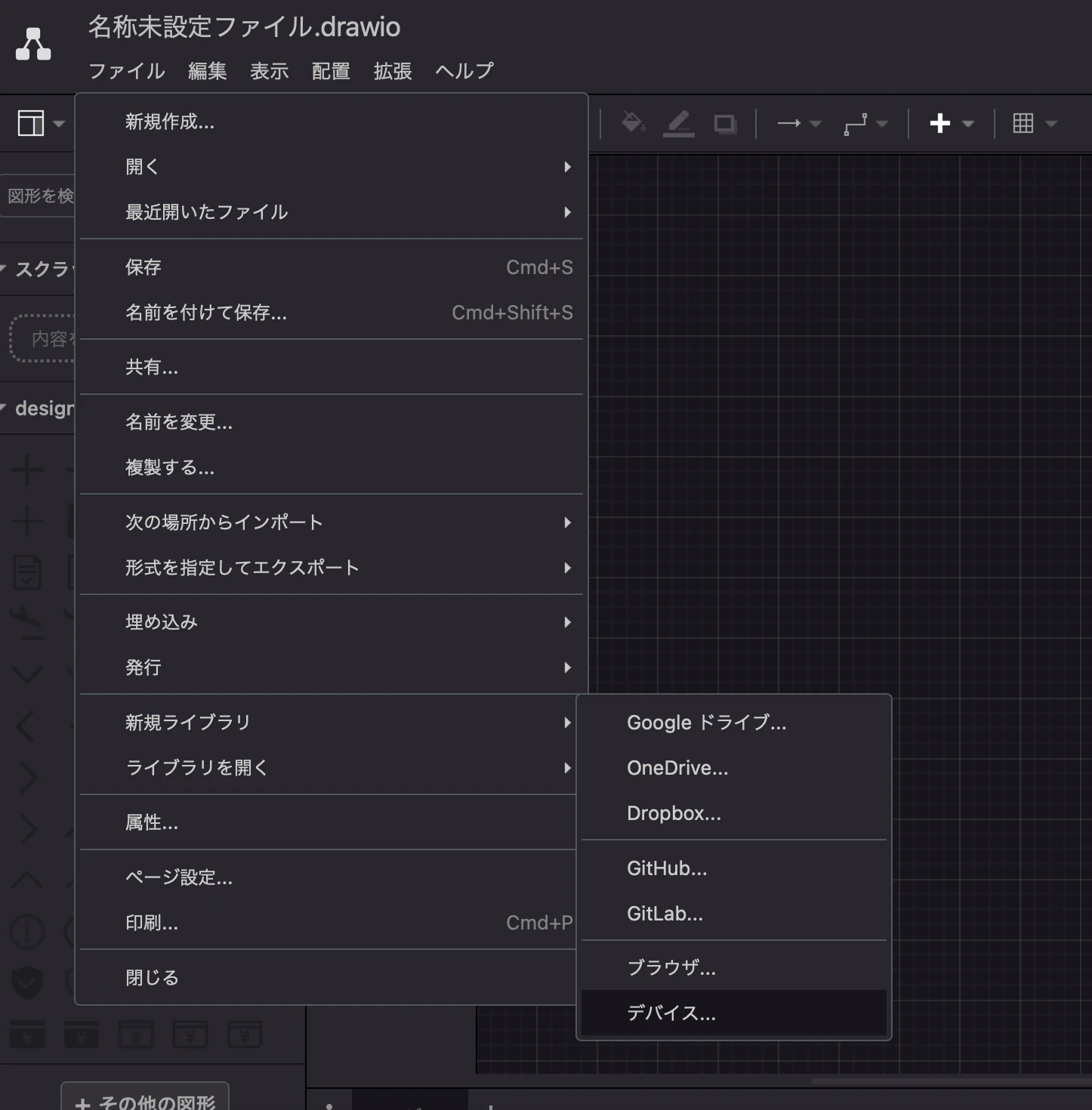
Task: Open the 表示 menu
Action: [x=270, y=71]
